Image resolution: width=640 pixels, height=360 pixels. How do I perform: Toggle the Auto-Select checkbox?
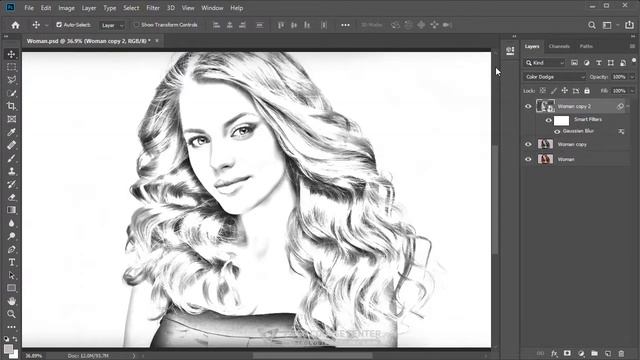59,25
